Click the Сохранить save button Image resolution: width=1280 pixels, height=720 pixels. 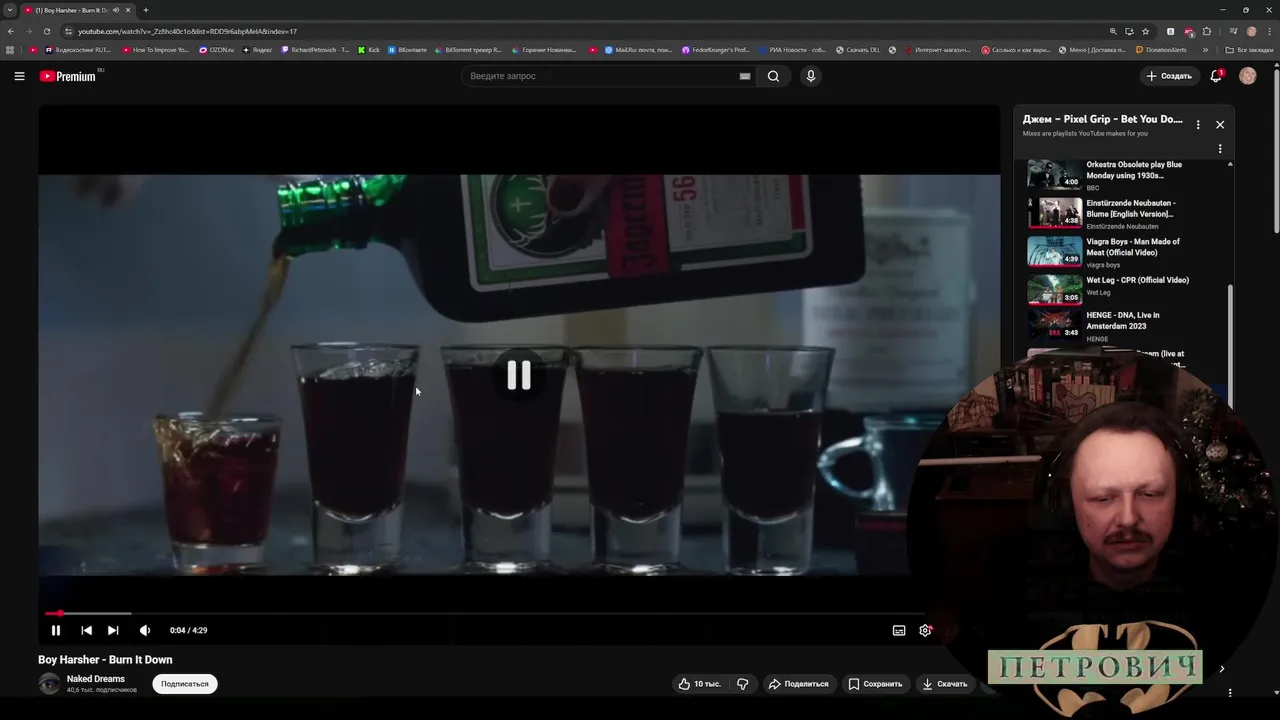coord(875,684)
